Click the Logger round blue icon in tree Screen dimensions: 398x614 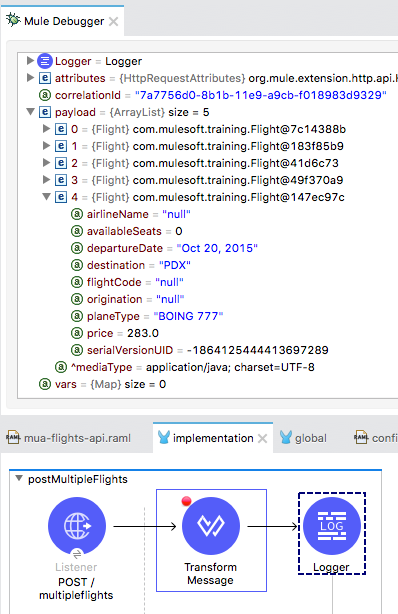(45, 61)
